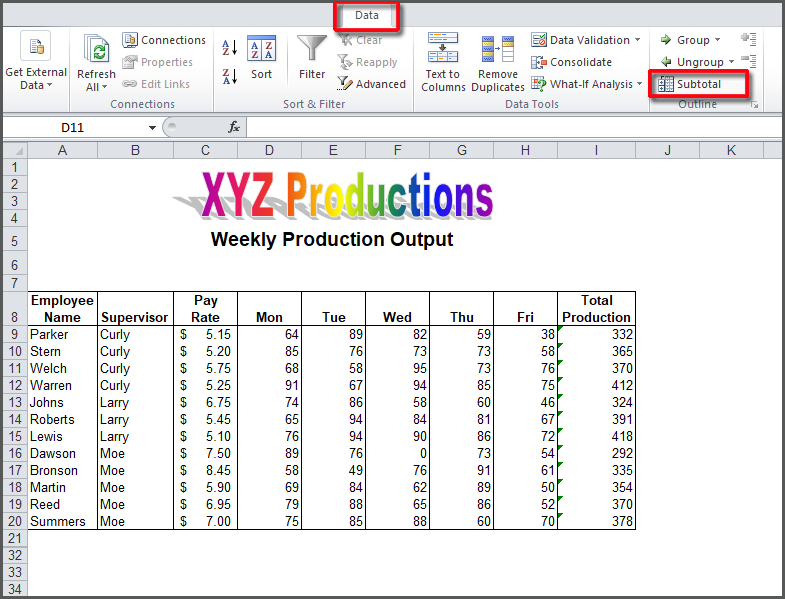
Task: Select employee cell Dawson
Action: tap(63, 454)
